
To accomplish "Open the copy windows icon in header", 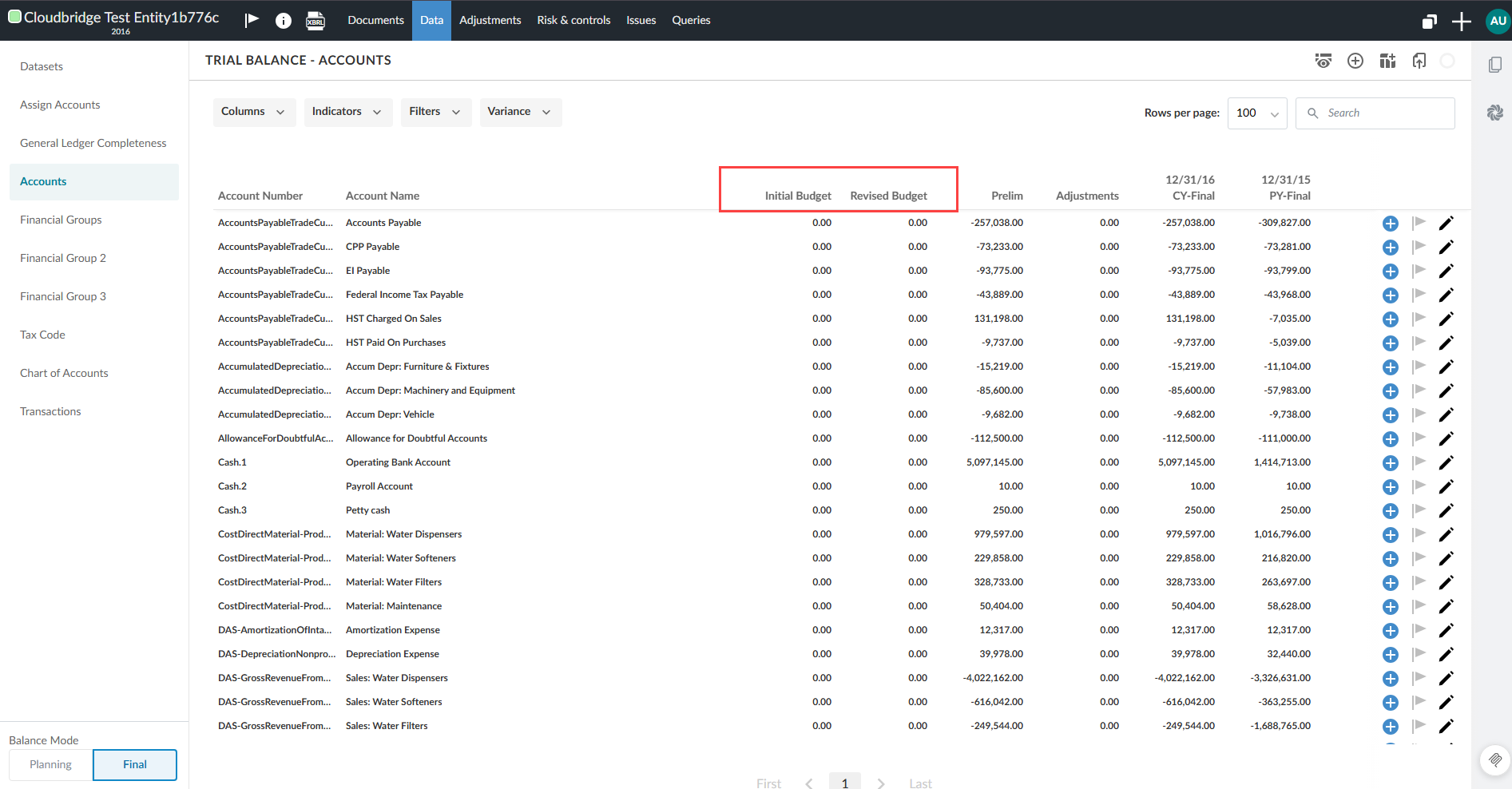I will pos(1430,22).
